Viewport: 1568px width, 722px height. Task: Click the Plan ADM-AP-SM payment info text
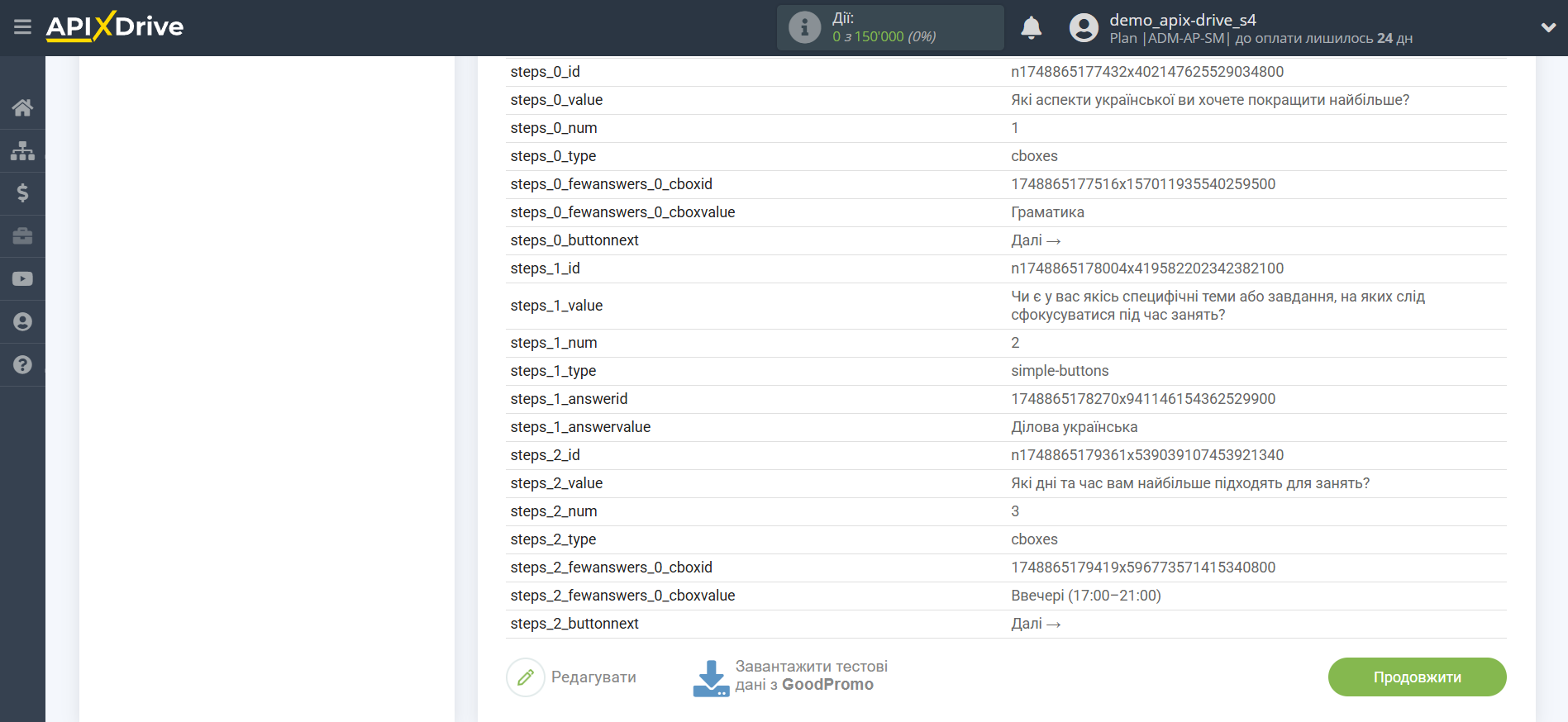click(1261, 38)
